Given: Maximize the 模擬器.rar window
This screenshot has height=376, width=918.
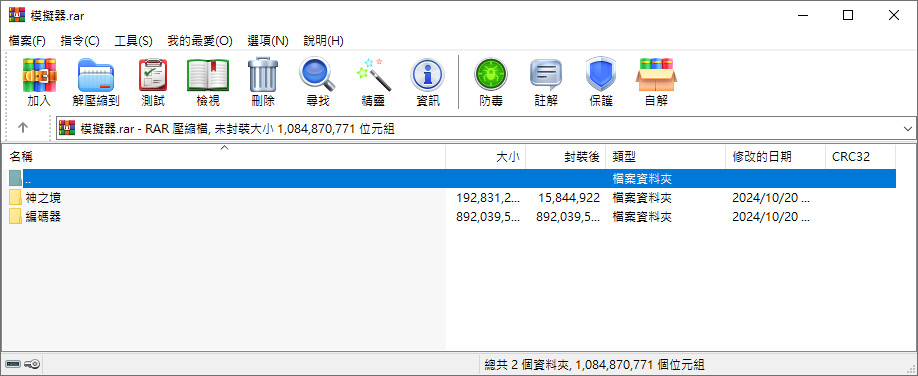Looking at the screenshot, I should (848, 16).
